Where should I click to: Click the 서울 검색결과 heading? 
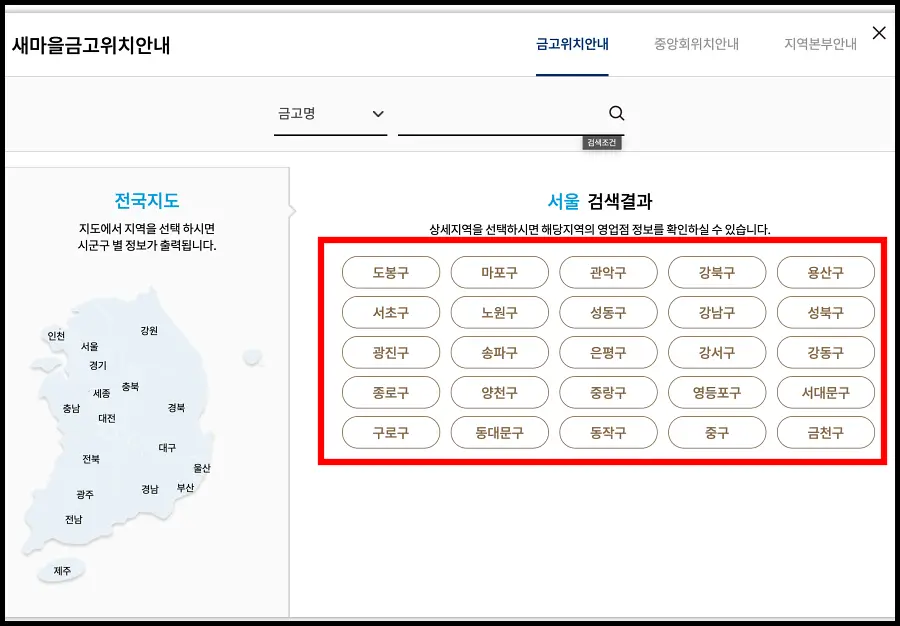click(x=600, y=201)
